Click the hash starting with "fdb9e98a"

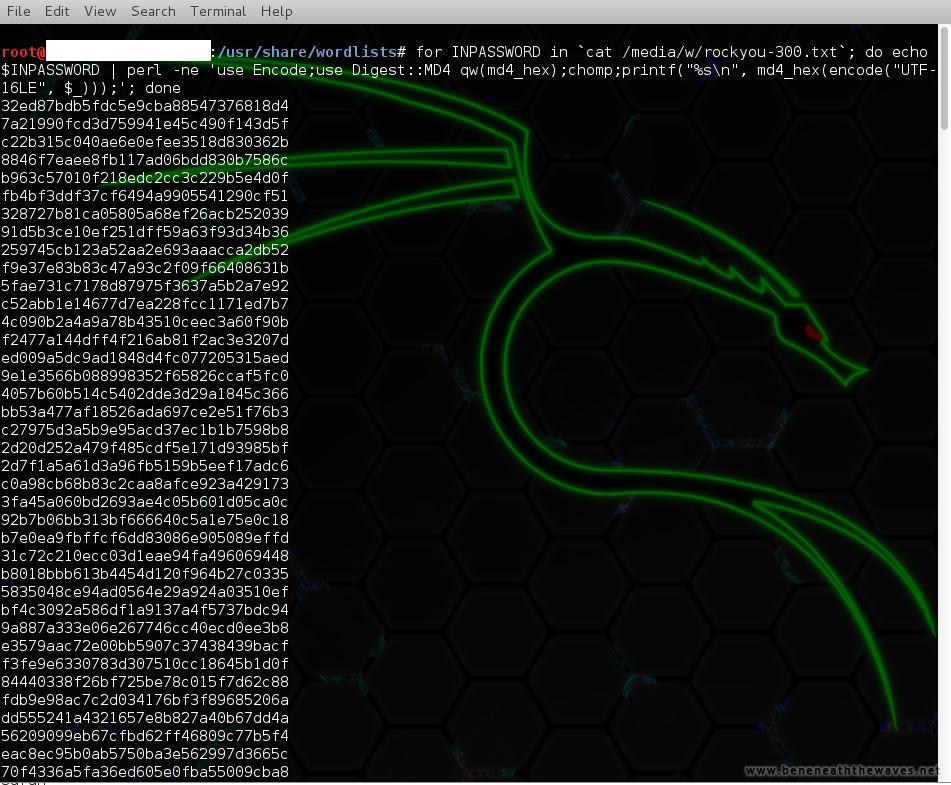click(145, 700)
